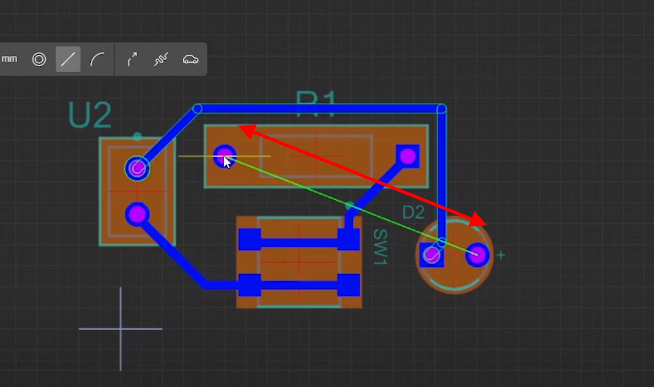The width and height of the screenshot is (654, 387).
Task: Click the round positive pad of D2
Action: [477, 255]
